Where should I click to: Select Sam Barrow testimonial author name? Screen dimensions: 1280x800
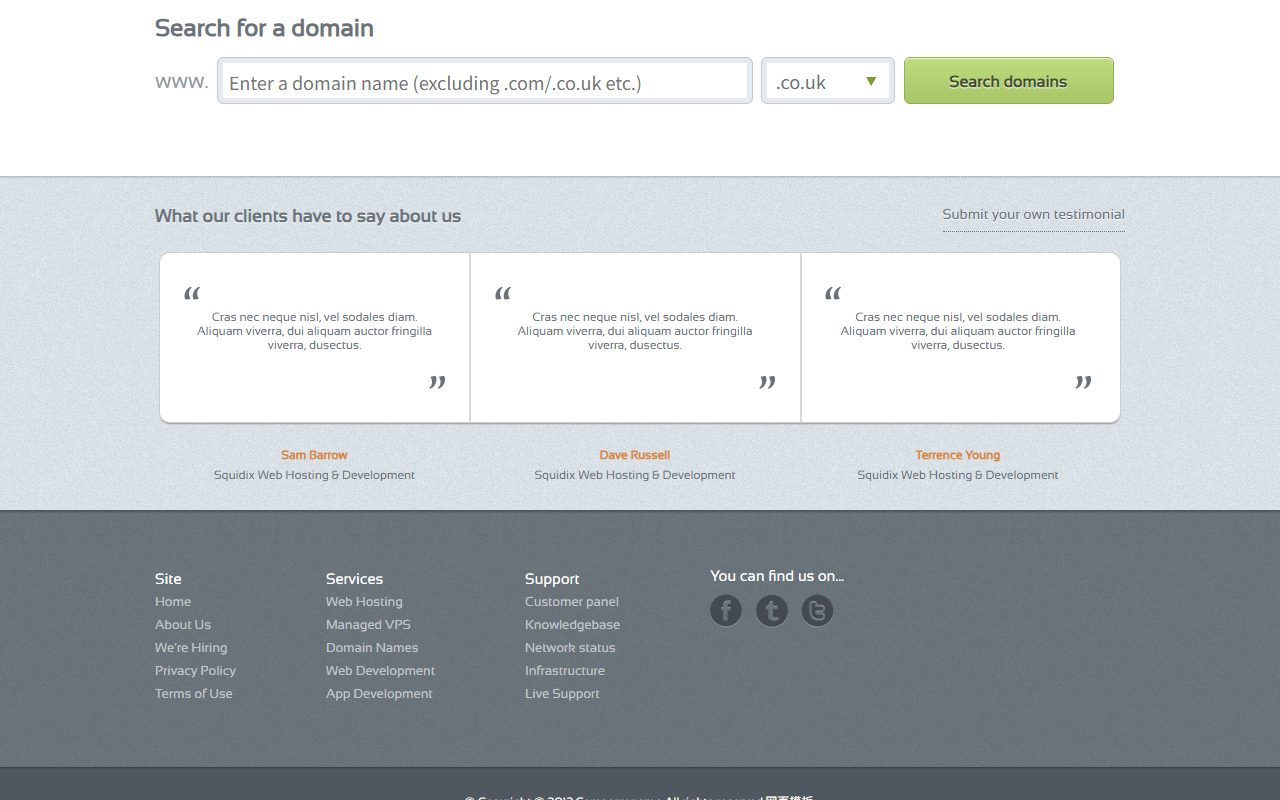314,455
